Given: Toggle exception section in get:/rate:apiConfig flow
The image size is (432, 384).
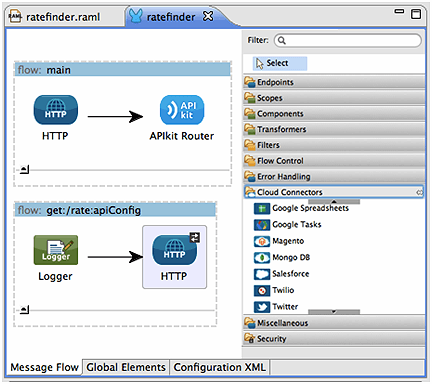Looking at the screenshot, I should pos(24,310).
